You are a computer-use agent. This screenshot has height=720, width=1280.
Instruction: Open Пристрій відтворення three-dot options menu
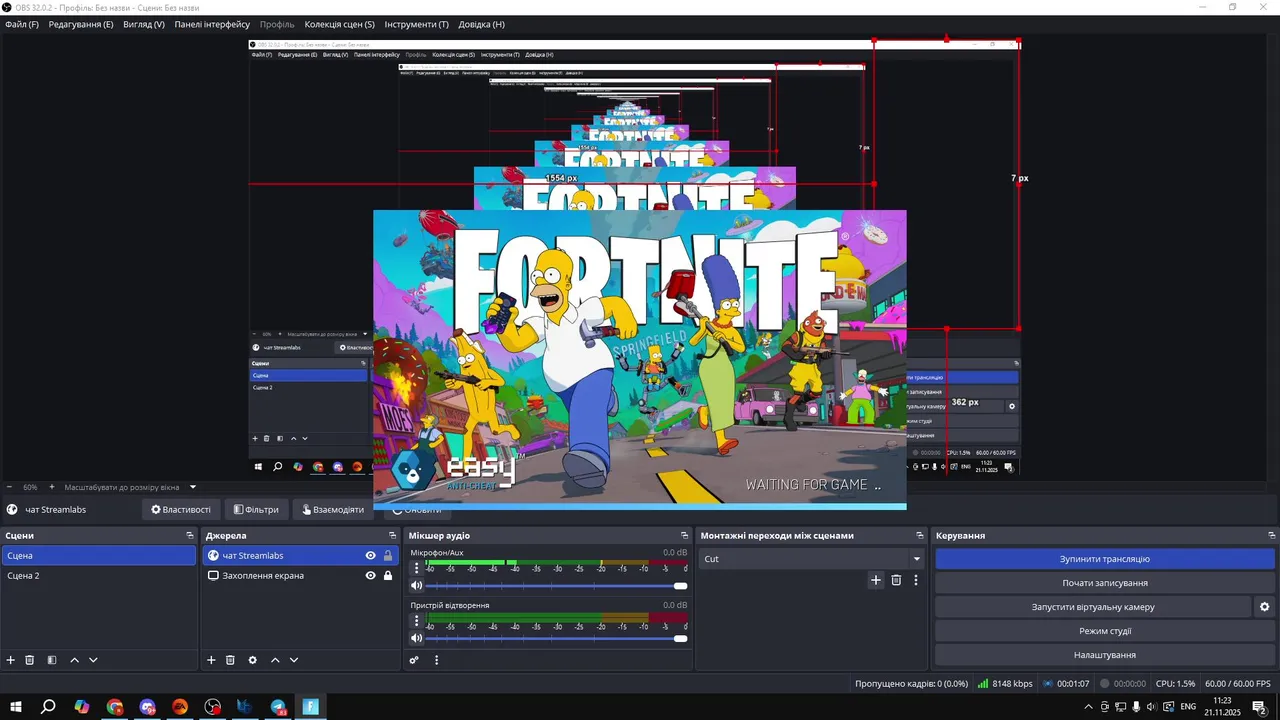pyautogui.click(x=417, y=621)
